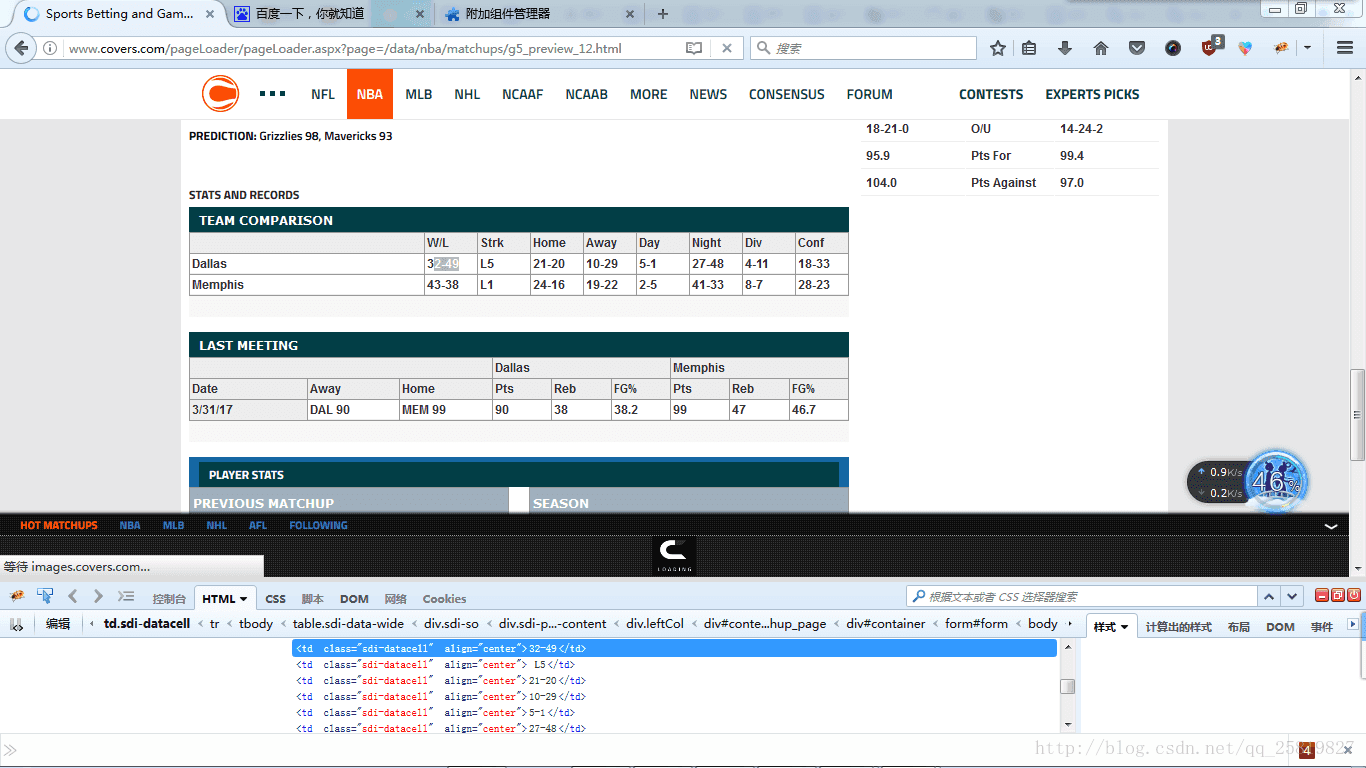Image resolution: width=1366 pixels, height=768 pixels.
Task: Toggle reader view icon in address bar
Action: tap(694, 48)
